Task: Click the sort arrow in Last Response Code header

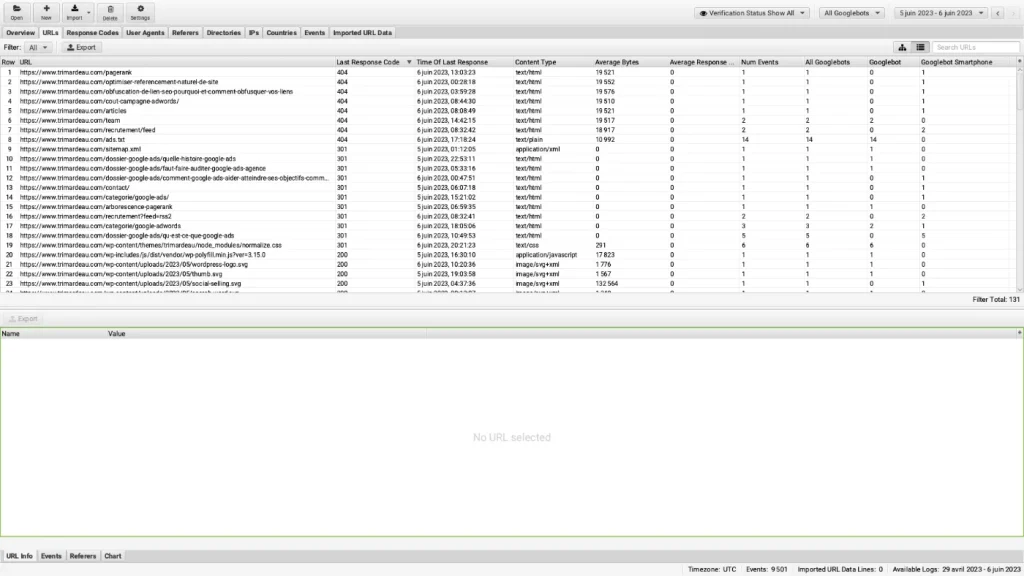Action: pos(409,62)
